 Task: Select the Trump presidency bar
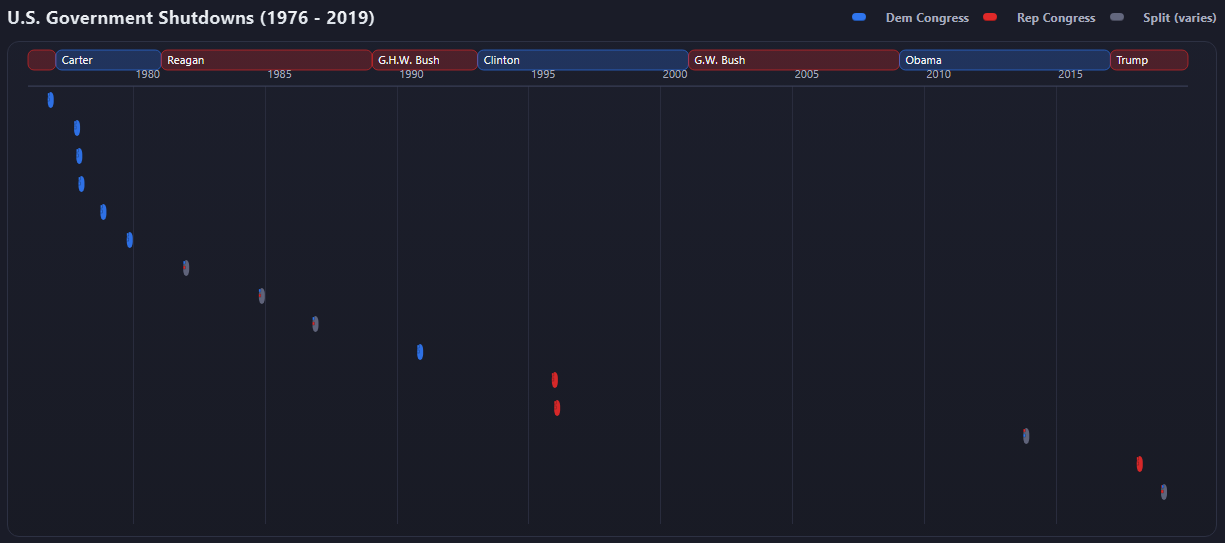point(1149,60)
